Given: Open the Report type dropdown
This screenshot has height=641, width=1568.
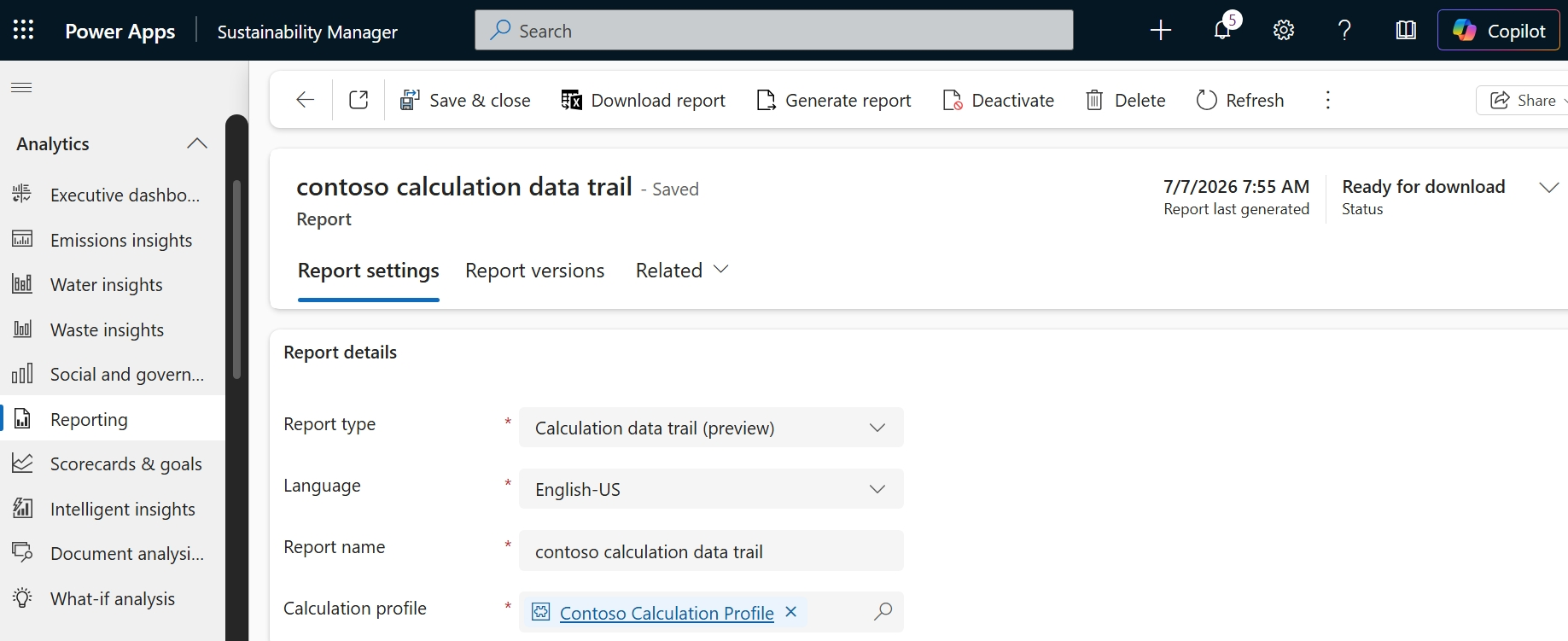Looking at the screenshot, I should [711, 428].
